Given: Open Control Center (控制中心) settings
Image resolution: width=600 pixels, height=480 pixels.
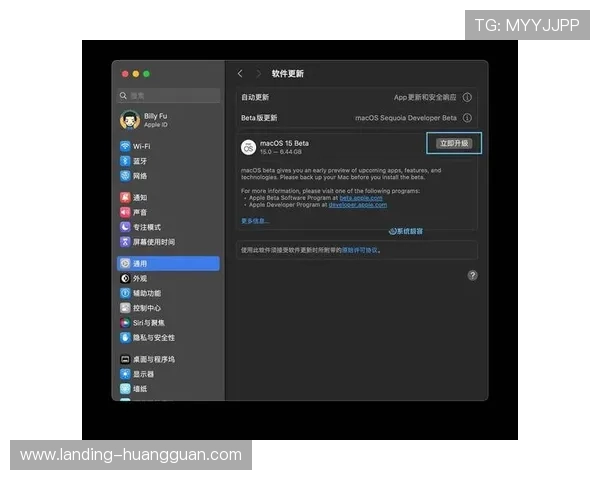Looking at the screenshot, I should [147, 308].
